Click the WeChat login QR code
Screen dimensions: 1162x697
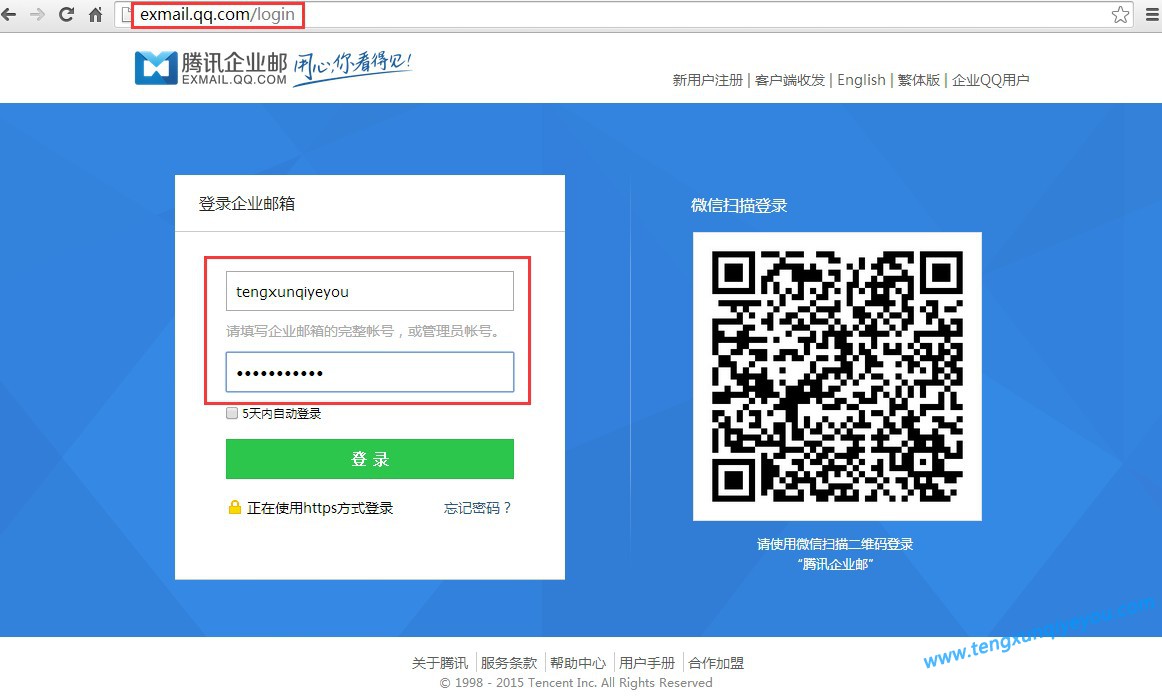pos(837,376)
